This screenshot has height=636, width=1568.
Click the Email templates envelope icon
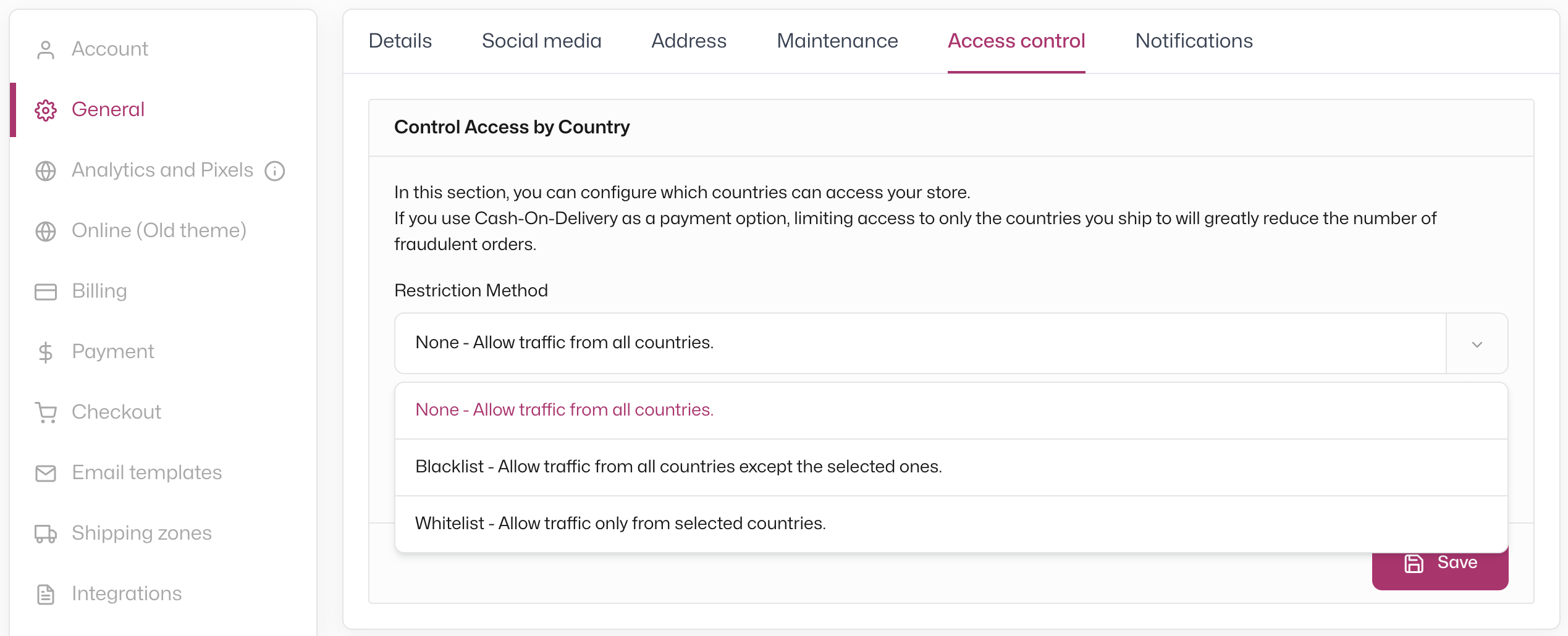pos(46,473)
